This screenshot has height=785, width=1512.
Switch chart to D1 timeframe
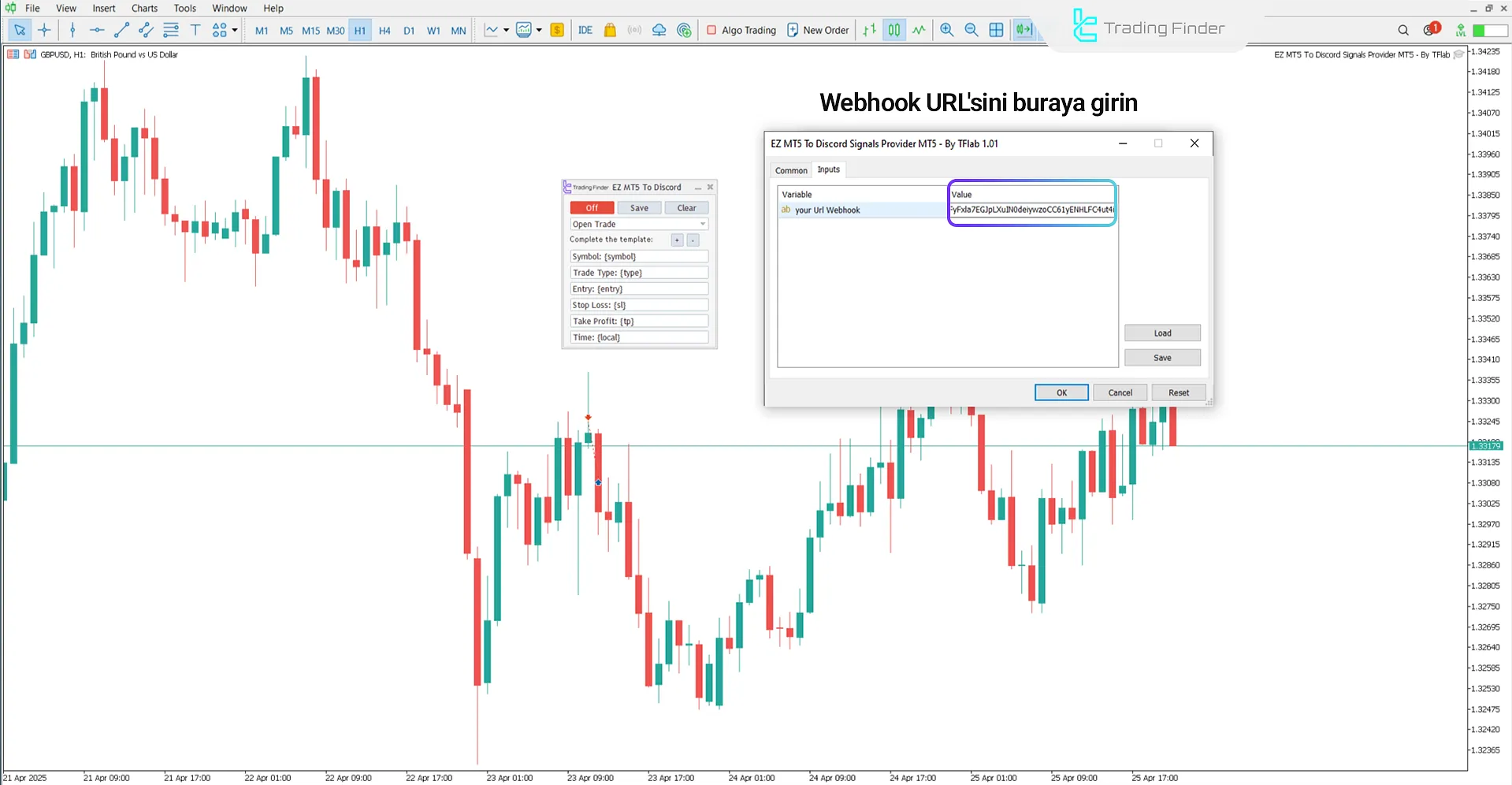[x=409, y=31]
